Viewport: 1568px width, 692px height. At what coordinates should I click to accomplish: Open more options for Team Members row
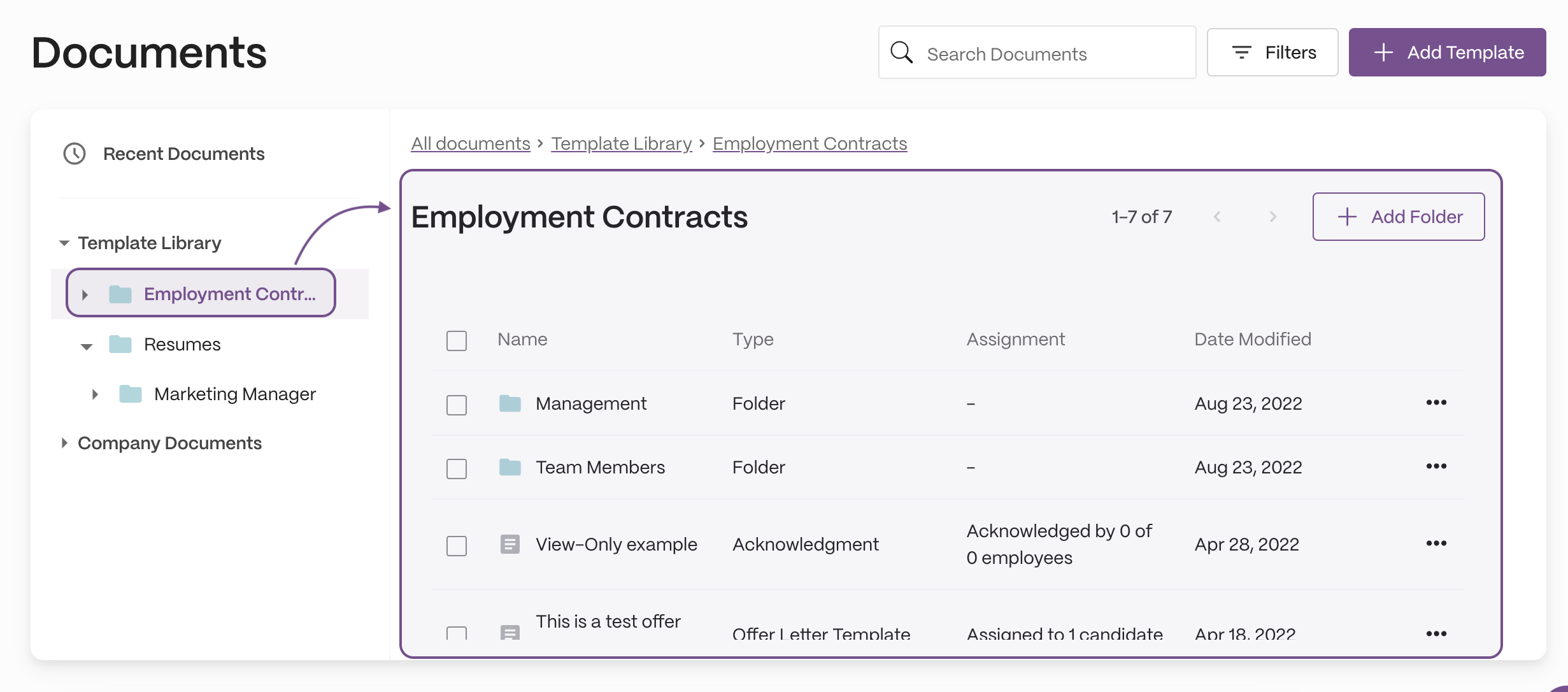pos(1436,466)
